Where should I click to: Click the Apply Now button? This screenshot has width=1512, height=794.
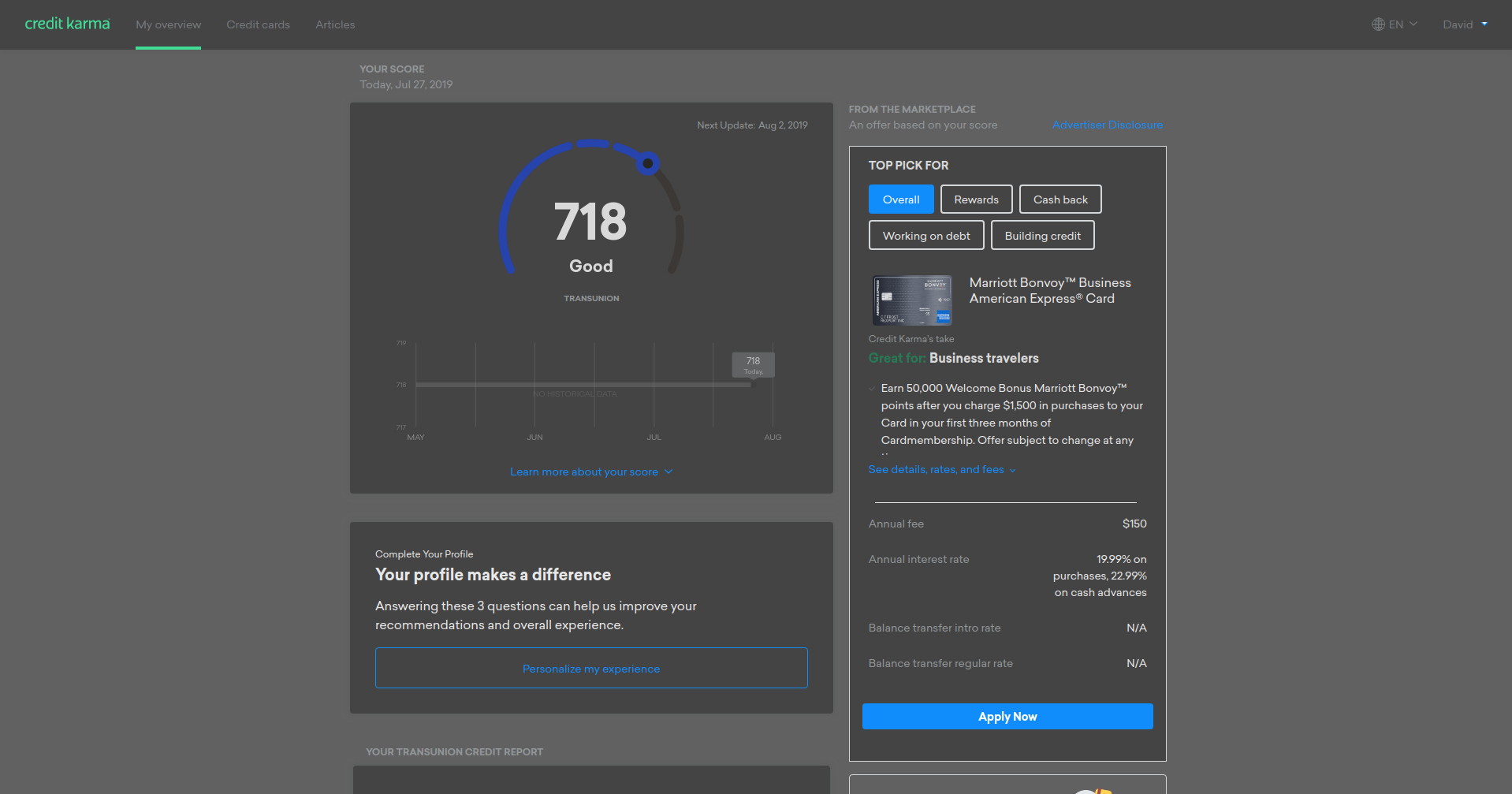tap(1007, 716)
